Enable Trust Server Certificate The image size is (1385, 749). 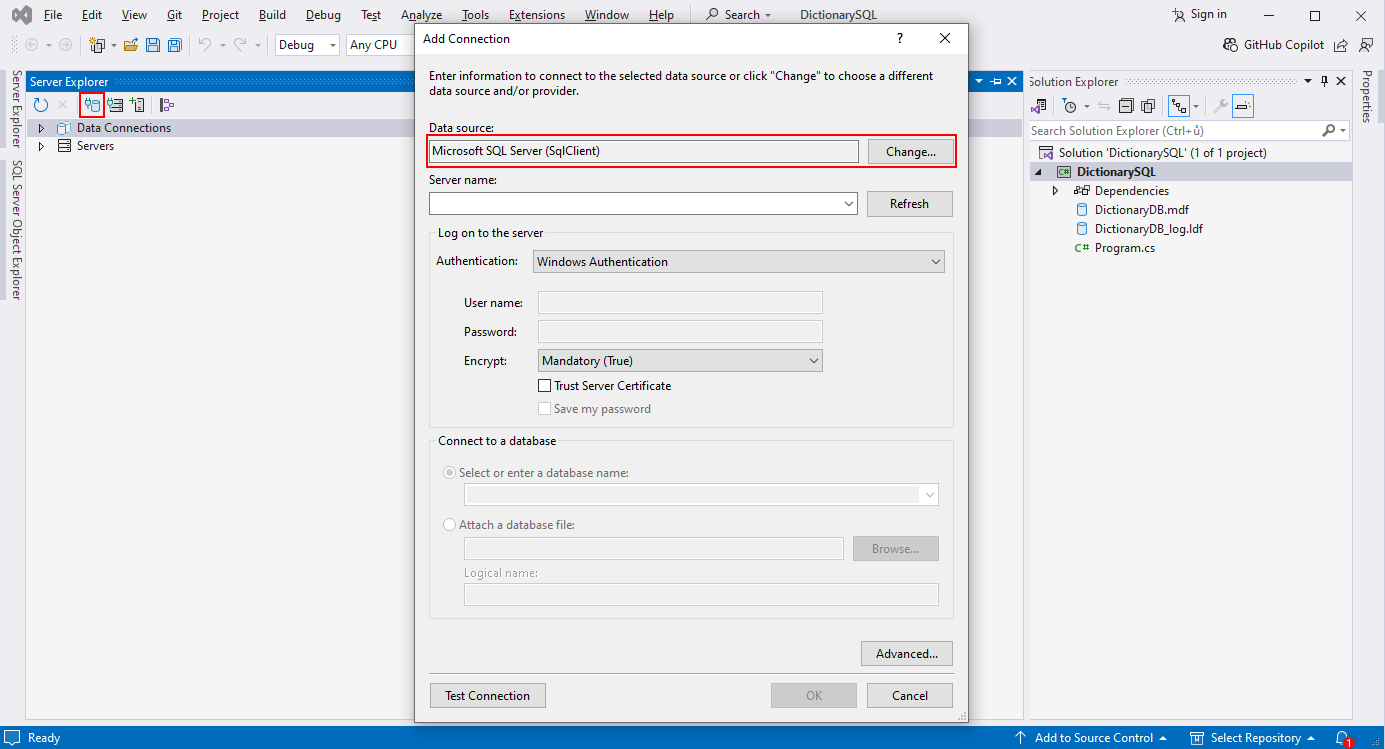[544, 385]
